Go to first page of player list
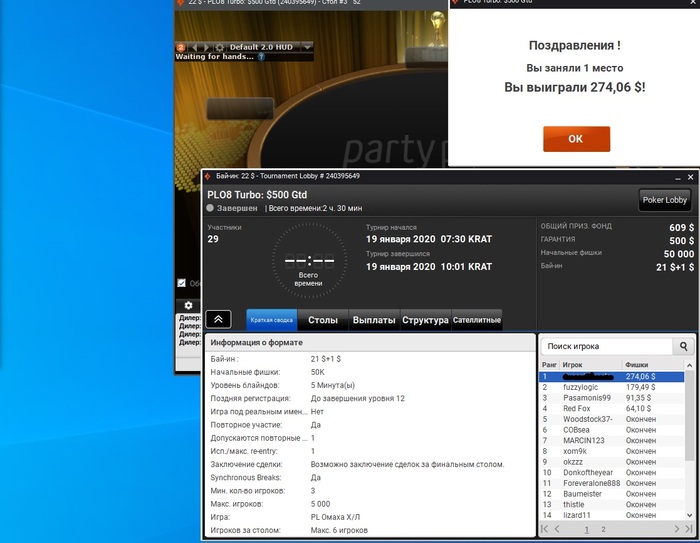 click(545, 529)
